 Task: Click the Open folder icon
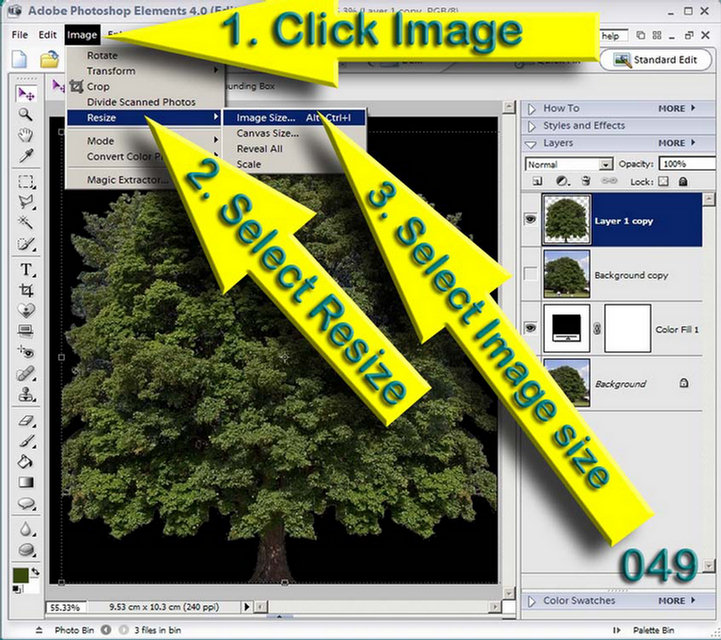49,60
